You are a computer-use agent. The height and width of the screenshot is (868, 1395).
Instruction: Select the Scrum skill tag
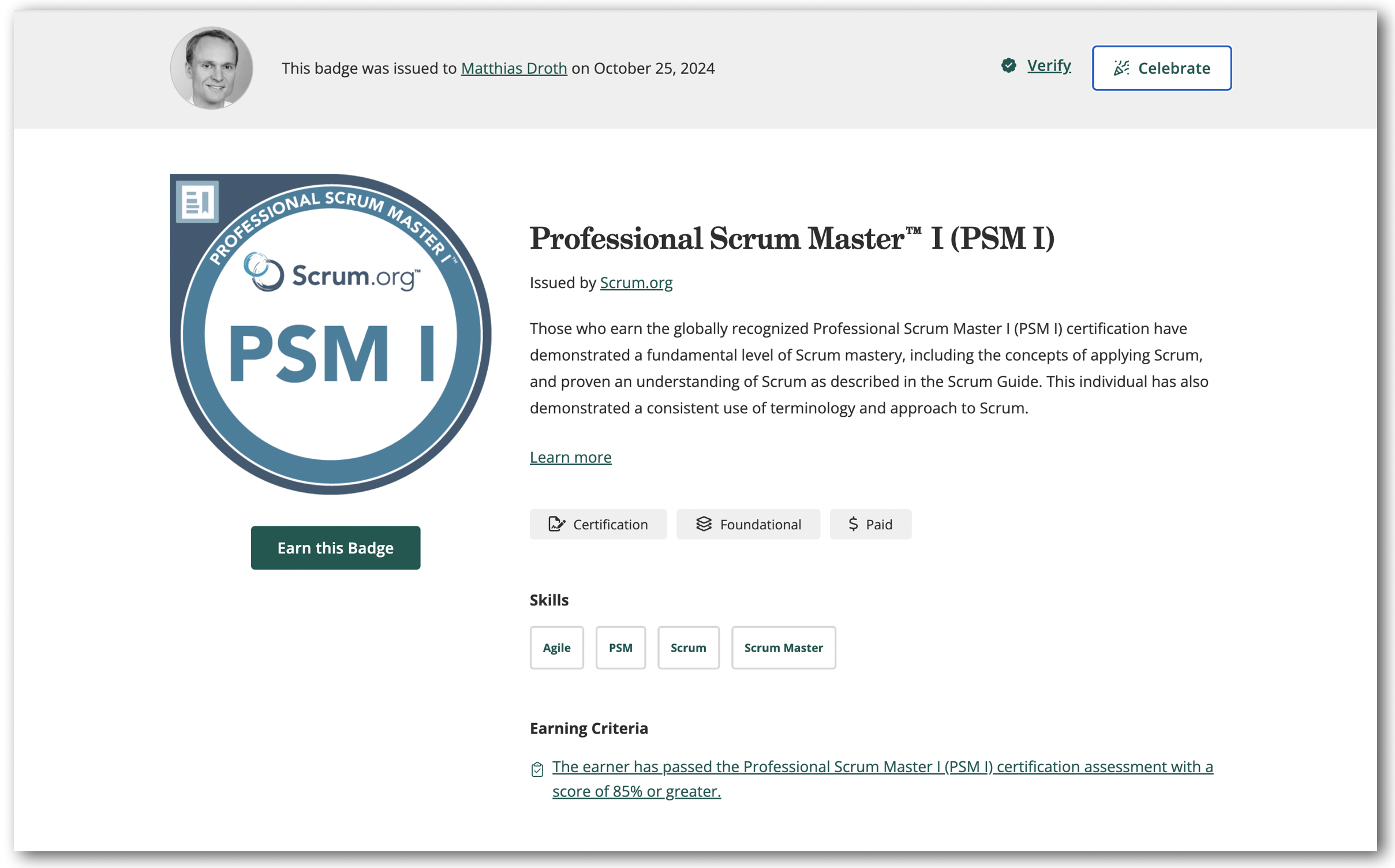(x=688, y=648)
